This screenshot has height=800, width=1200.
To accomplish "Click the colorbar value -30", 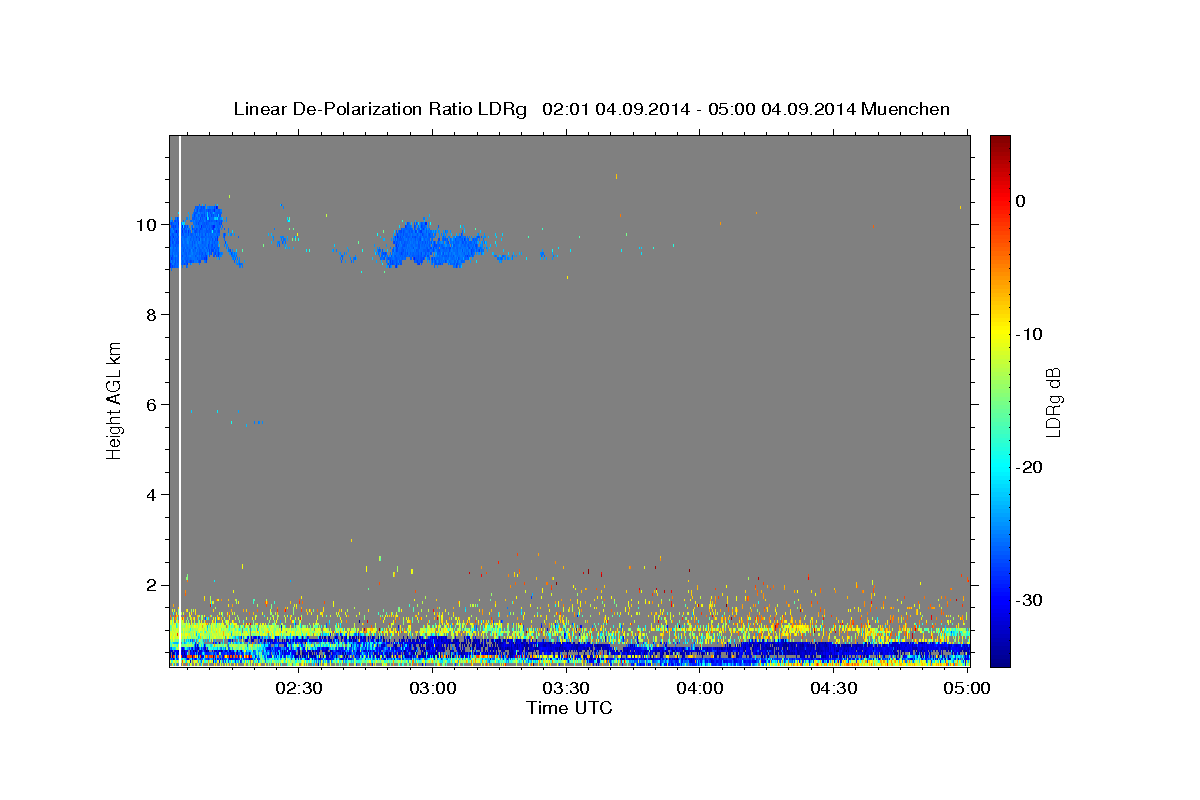I will coord(1029,600).
